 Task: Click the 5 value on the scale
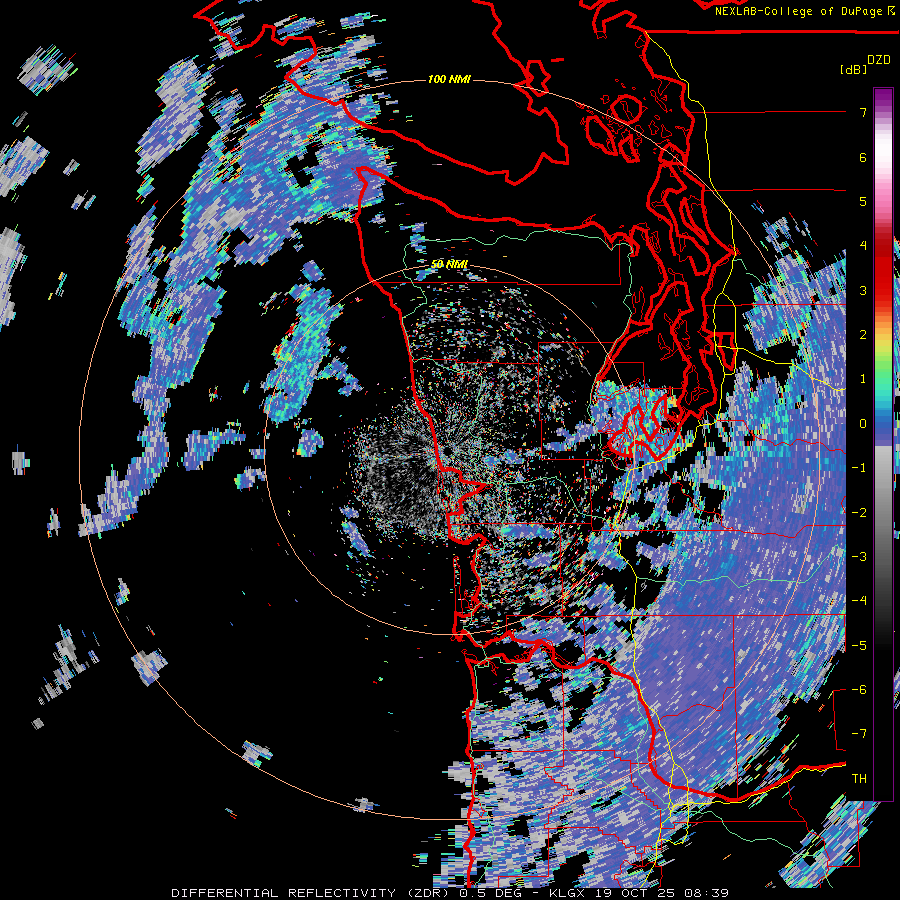[x=863, y=201]
